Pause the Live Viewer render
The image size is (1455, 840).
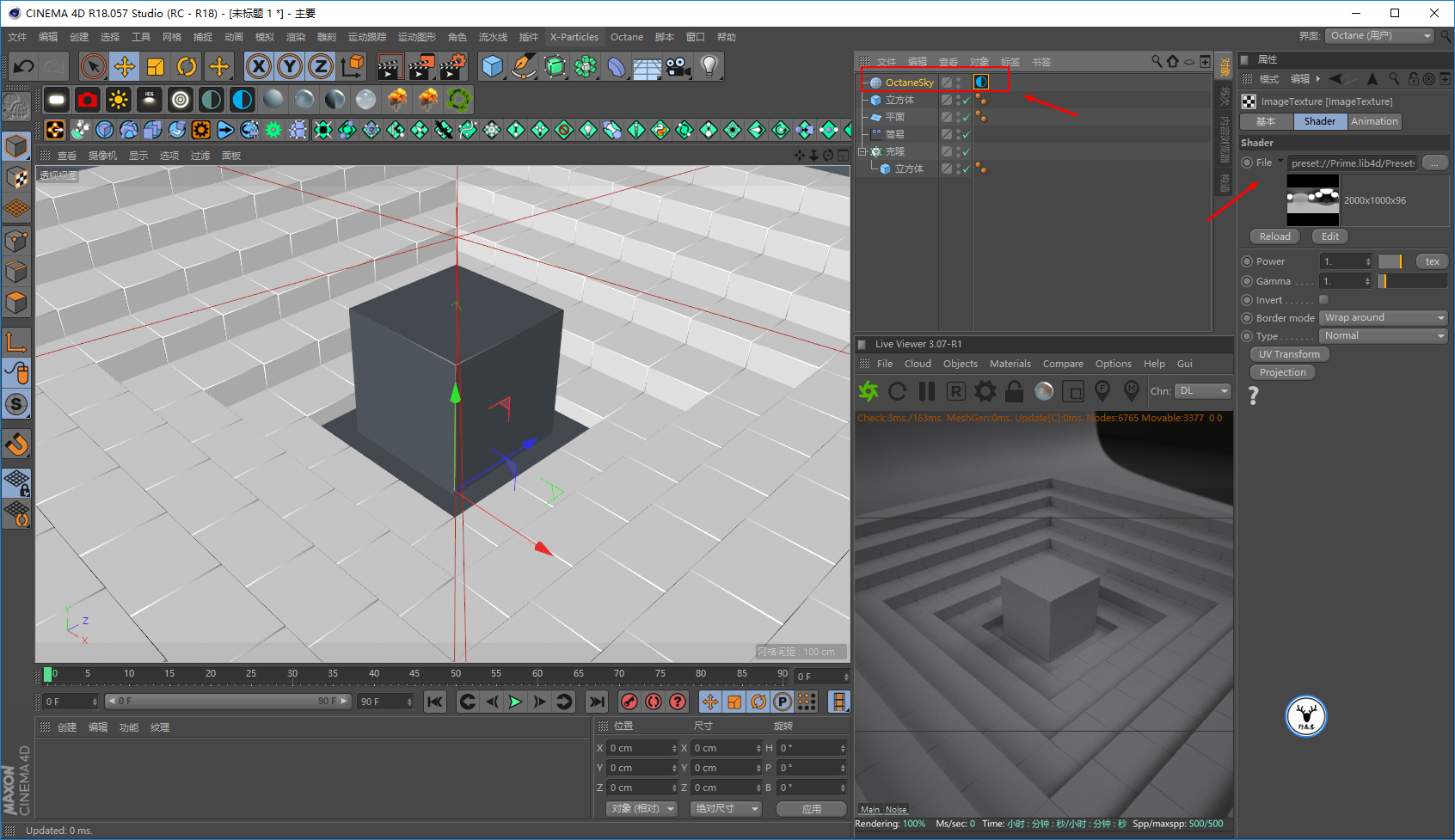tap(927, 391)
